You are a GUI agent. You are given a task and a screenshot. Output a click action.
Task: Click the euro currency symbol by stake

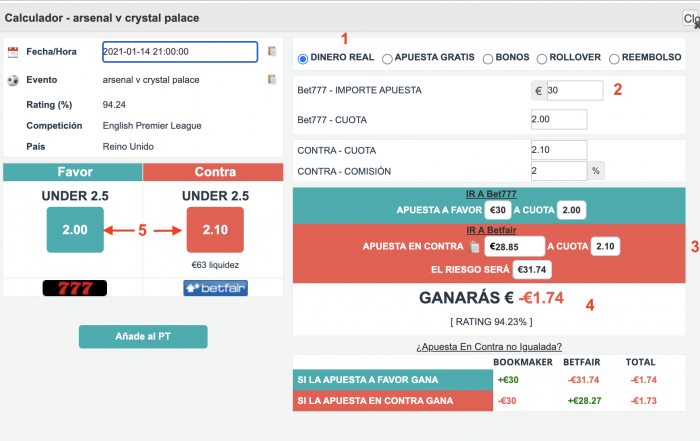coord(539,91)
